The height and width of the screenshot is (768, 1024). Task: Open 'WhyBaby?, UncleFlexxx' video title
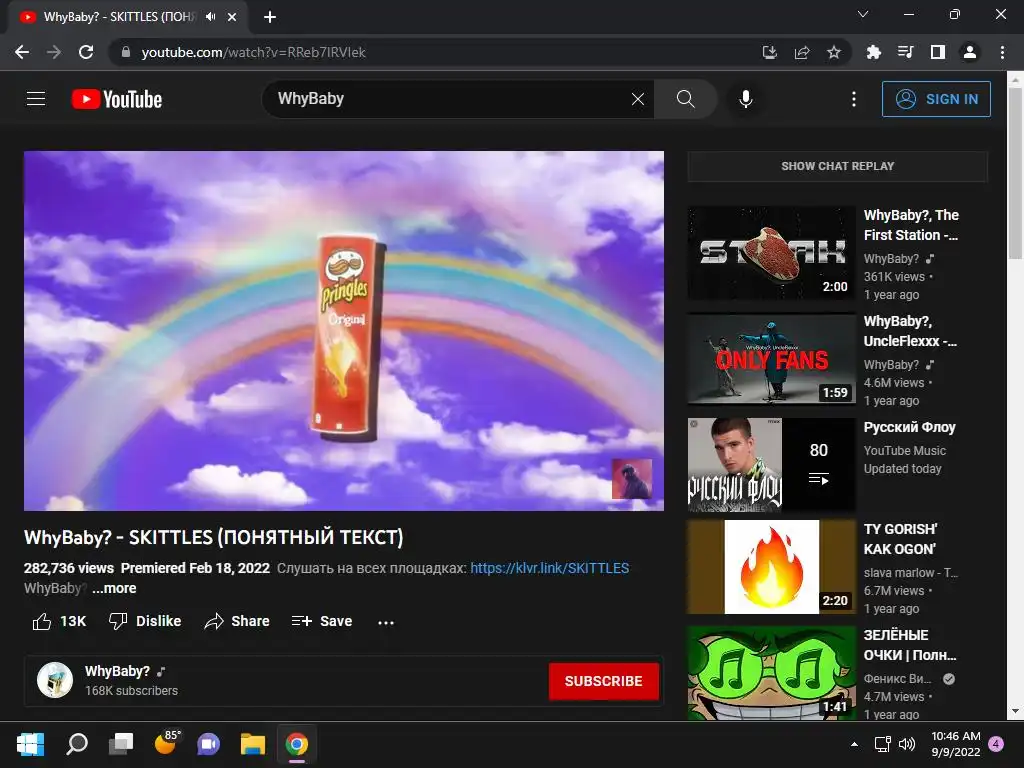tap(910, 330)
